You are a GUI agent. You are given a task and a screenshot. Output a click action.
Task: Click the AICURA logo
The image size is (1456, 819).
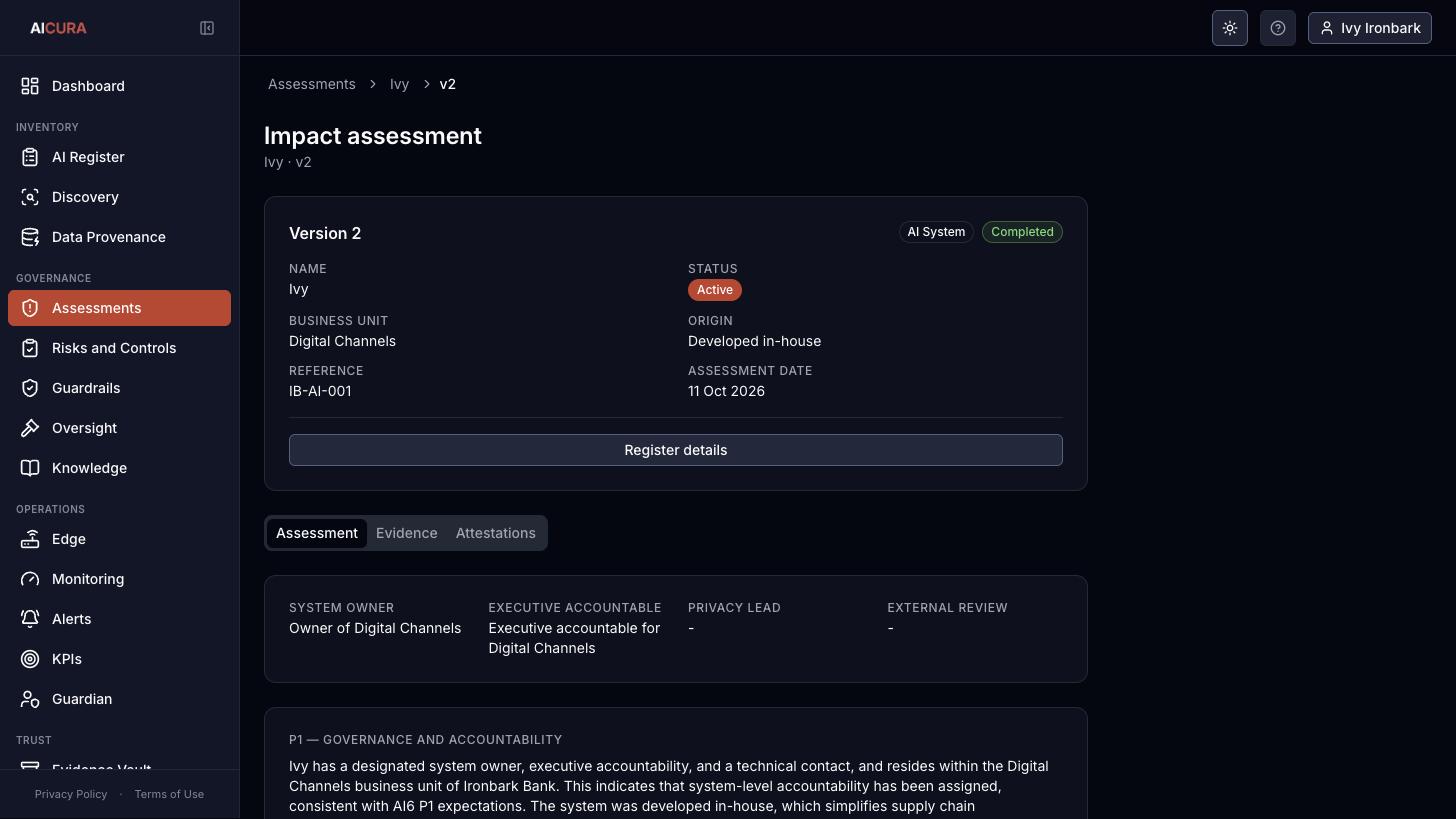pos(58,28)
